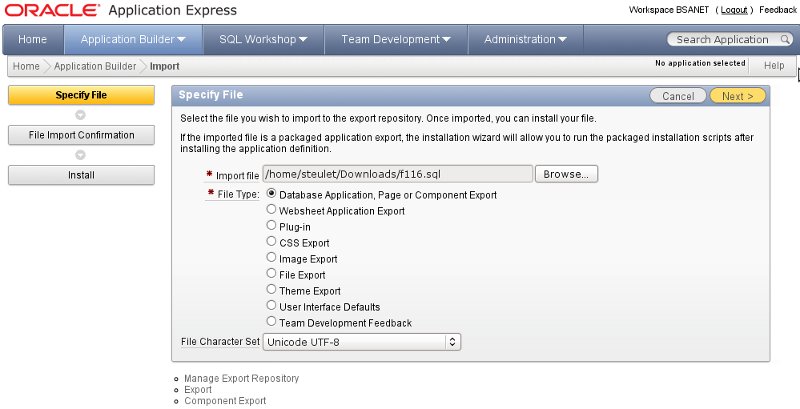This screenshot has height=409, width=800.
Task: Click the Oracle logo
Action: click(x=51, y=11)
